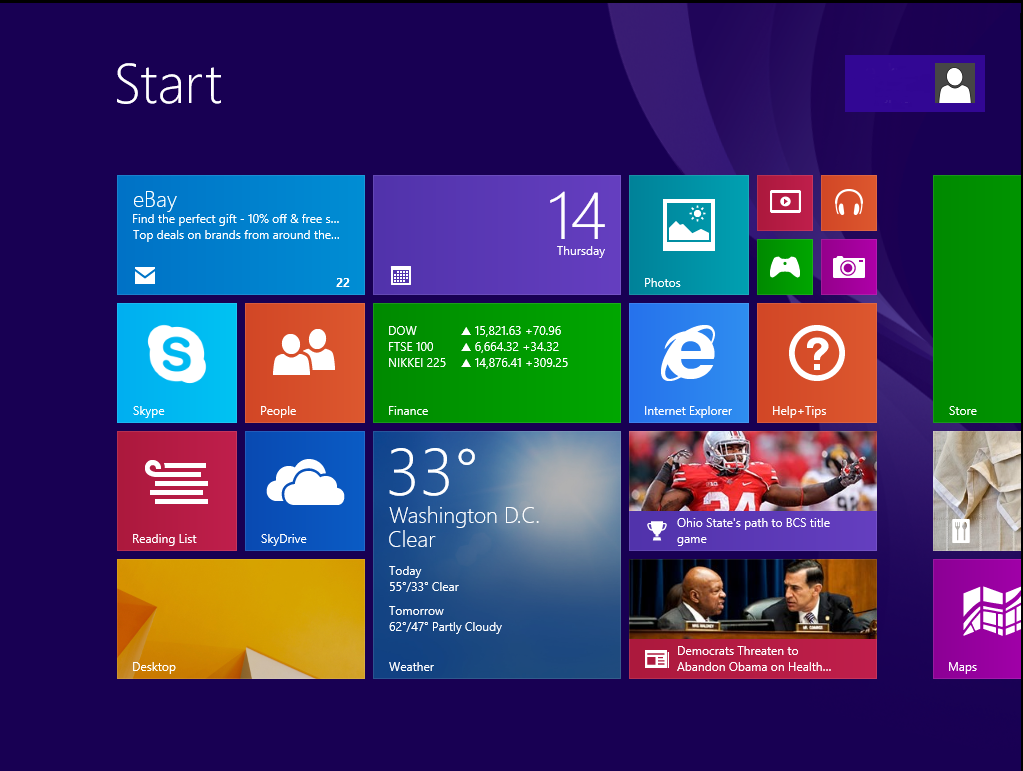
Task: Open the Food & Drink tile
Action: (x=977, y=491)
